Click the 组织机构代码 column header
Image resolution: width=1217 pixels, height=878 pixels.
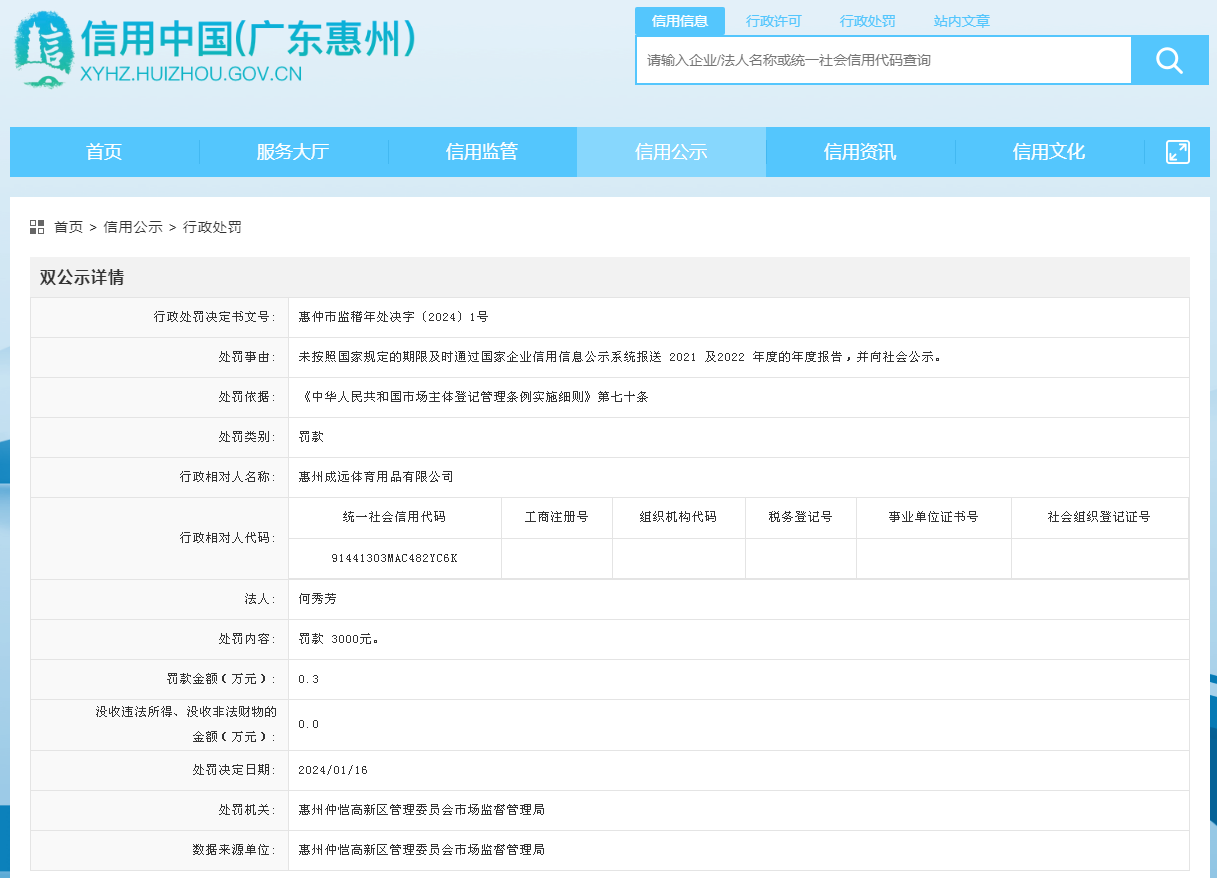click(679, 517)
